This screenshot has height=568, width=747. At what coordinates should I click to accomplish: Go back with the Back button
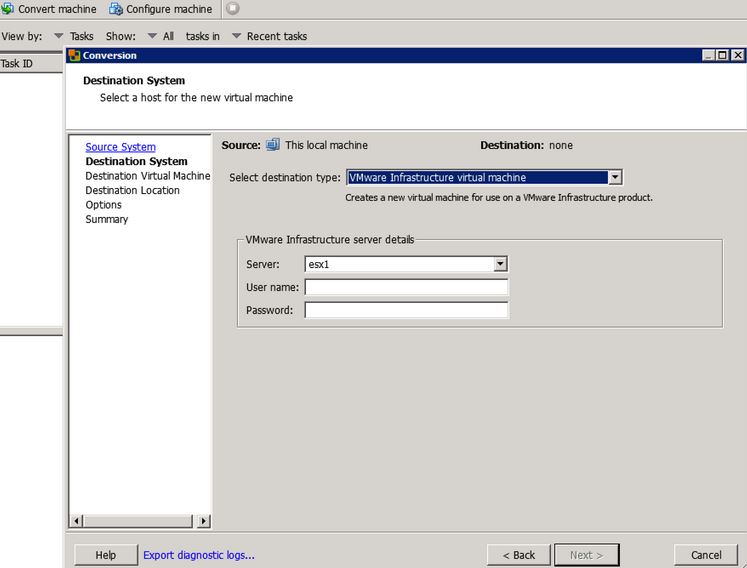(x=518, y=555)
